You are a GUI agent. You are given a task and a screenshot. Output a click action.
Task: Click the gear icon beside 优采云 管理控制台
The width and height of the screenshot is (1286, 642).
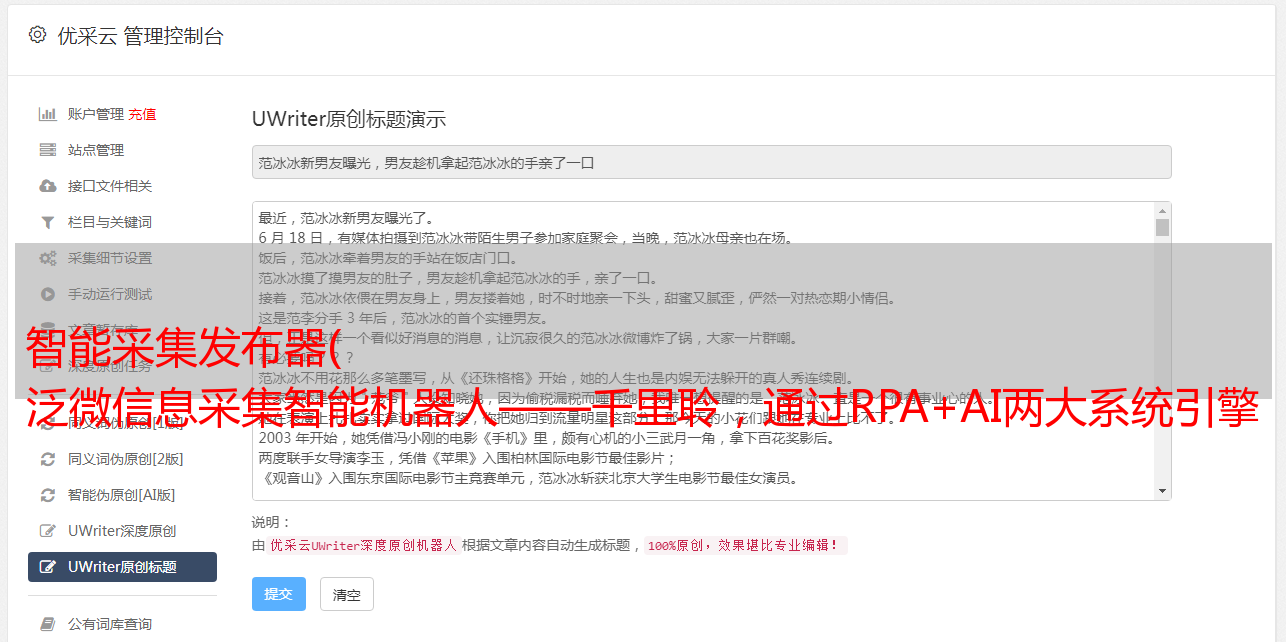37,35
